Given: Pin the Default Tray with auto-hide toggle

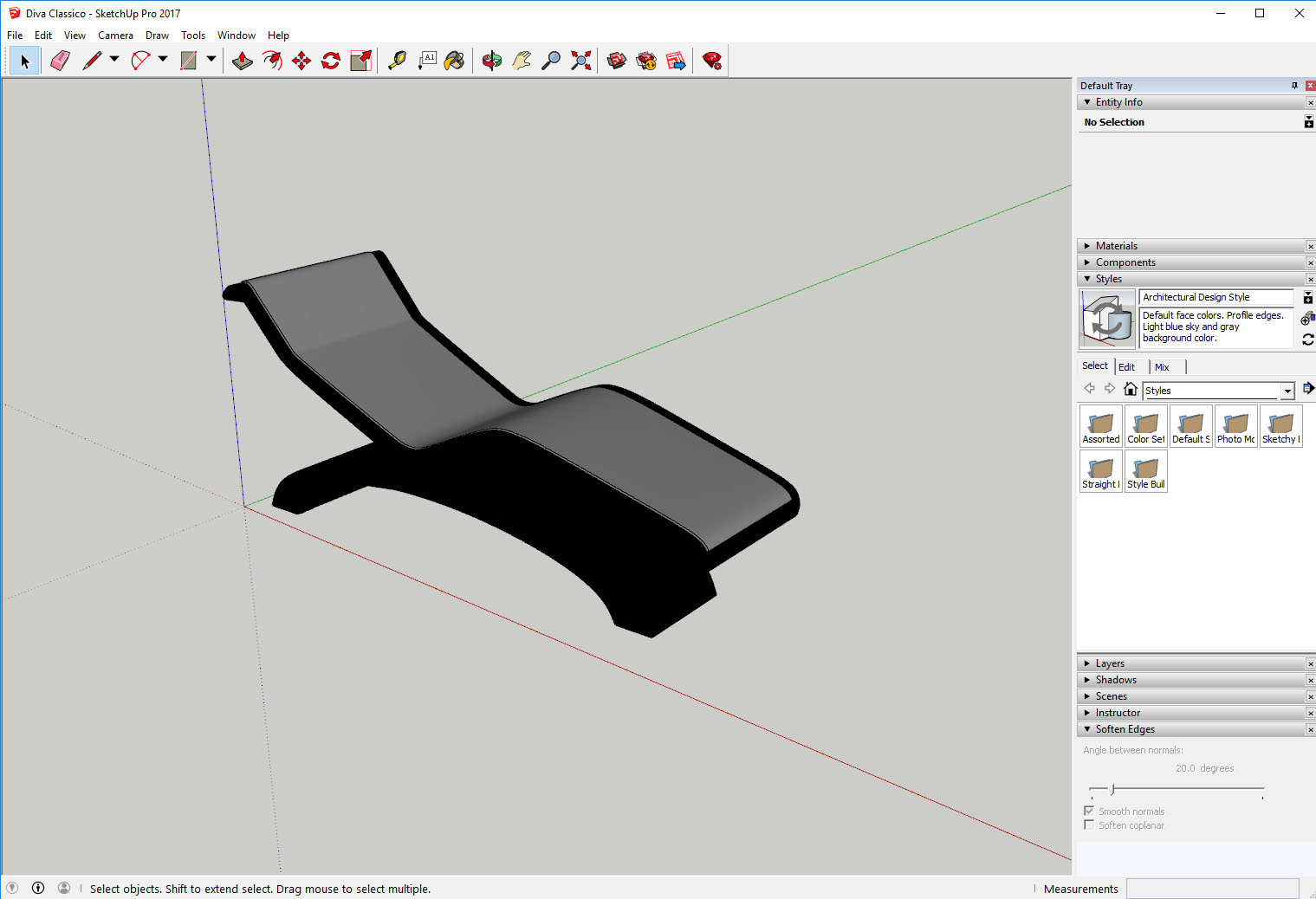Looking at the screenshot, I should point(1294,86).
